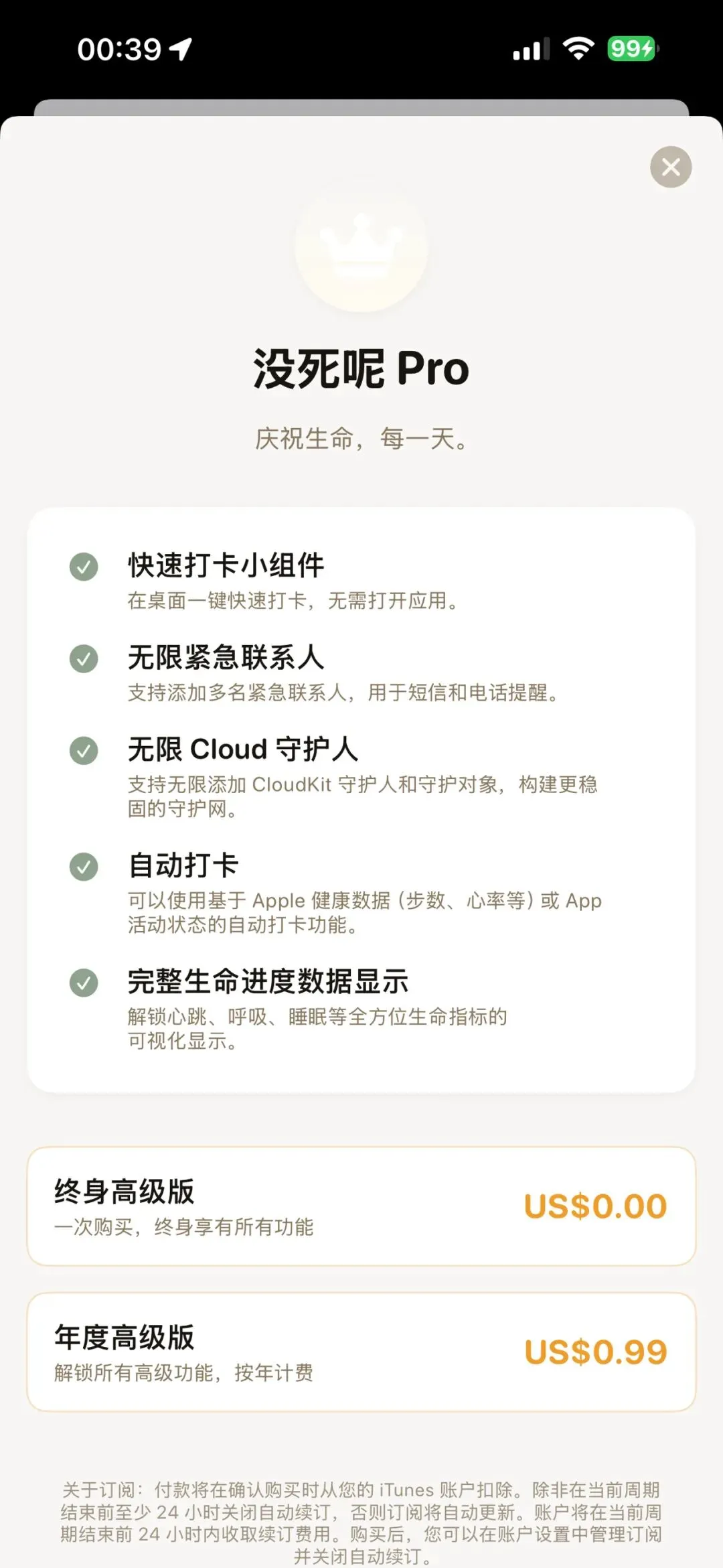Image resolution: width=723 pixels, height=1568 pixels.
Task: Tap the checkmark next to 完整生命进度数据显示
Action: point(84,983)
